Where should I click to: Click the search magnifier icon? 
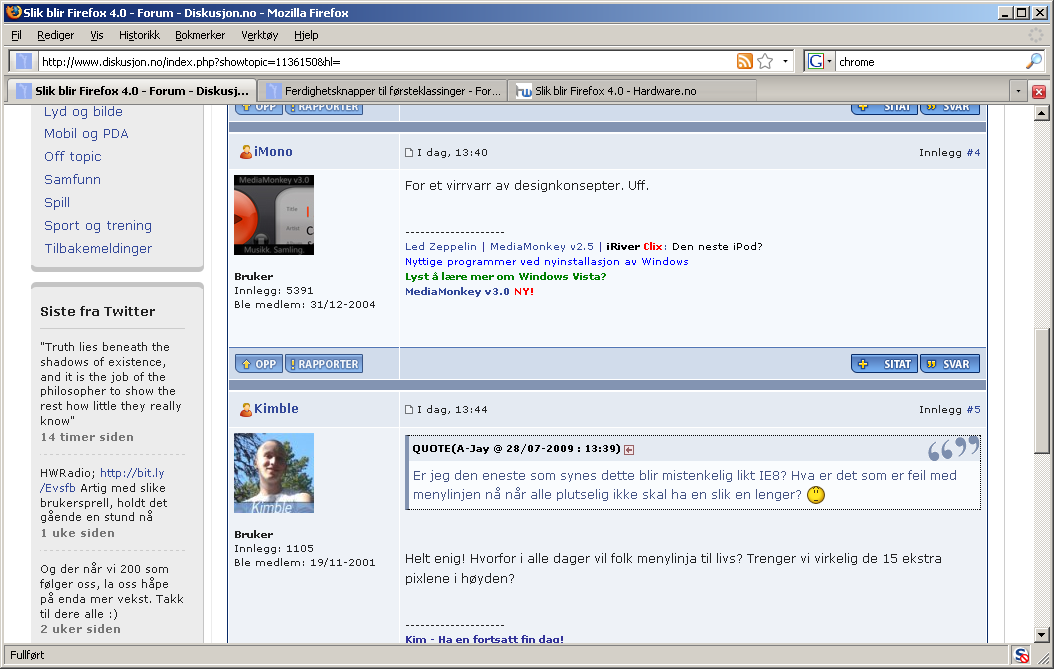pos(1034,61)
